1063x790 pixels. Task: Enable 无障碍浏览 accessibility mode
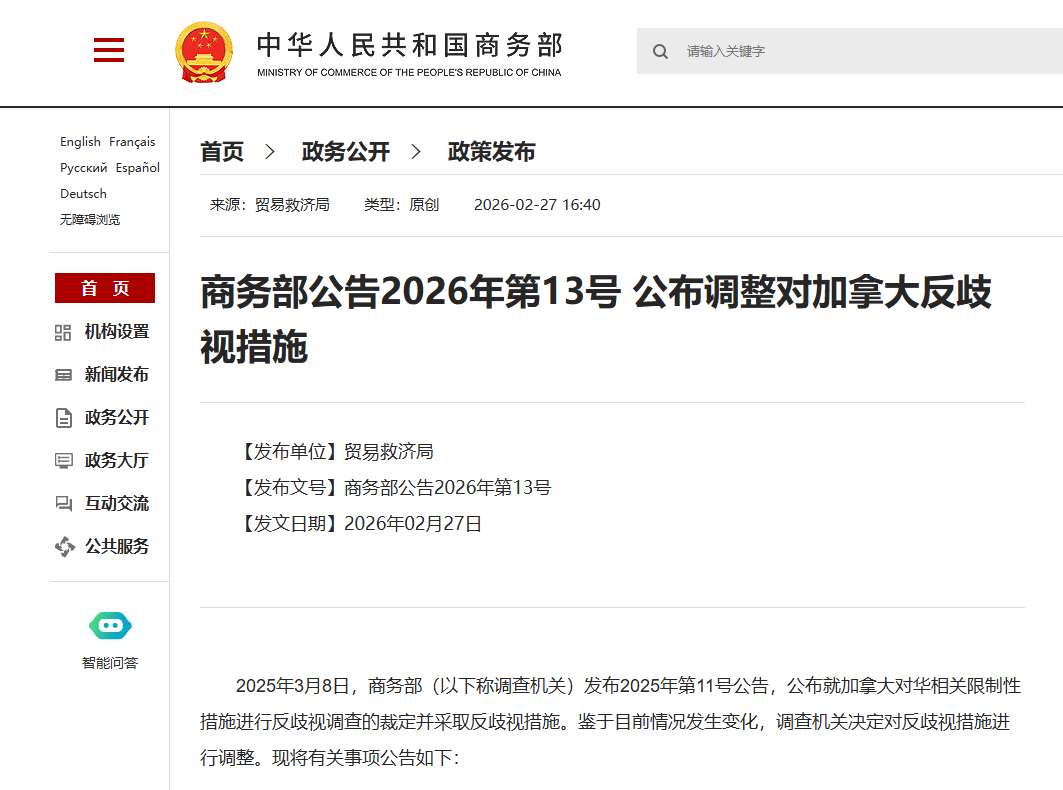click(x=90, y=219)
